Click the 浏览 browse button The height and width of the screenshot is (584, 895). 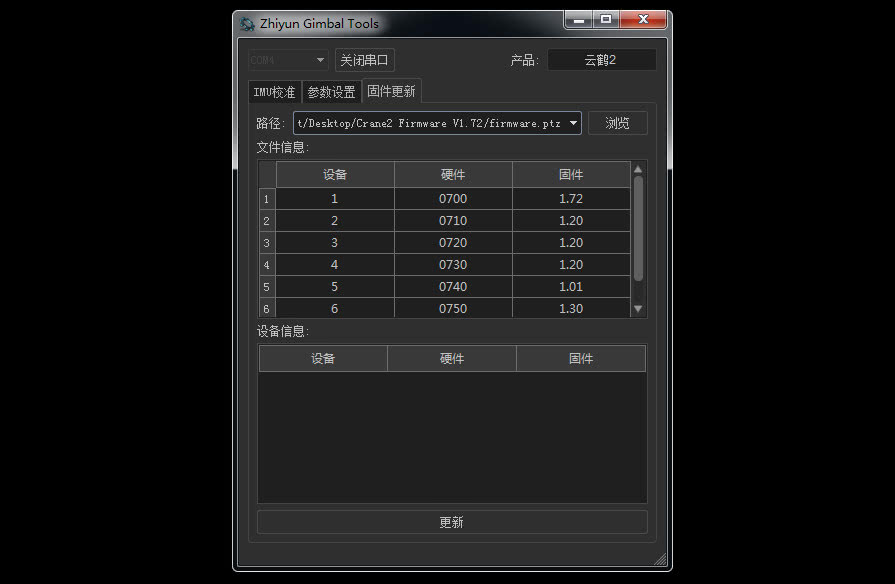click(x=618, y=123)
